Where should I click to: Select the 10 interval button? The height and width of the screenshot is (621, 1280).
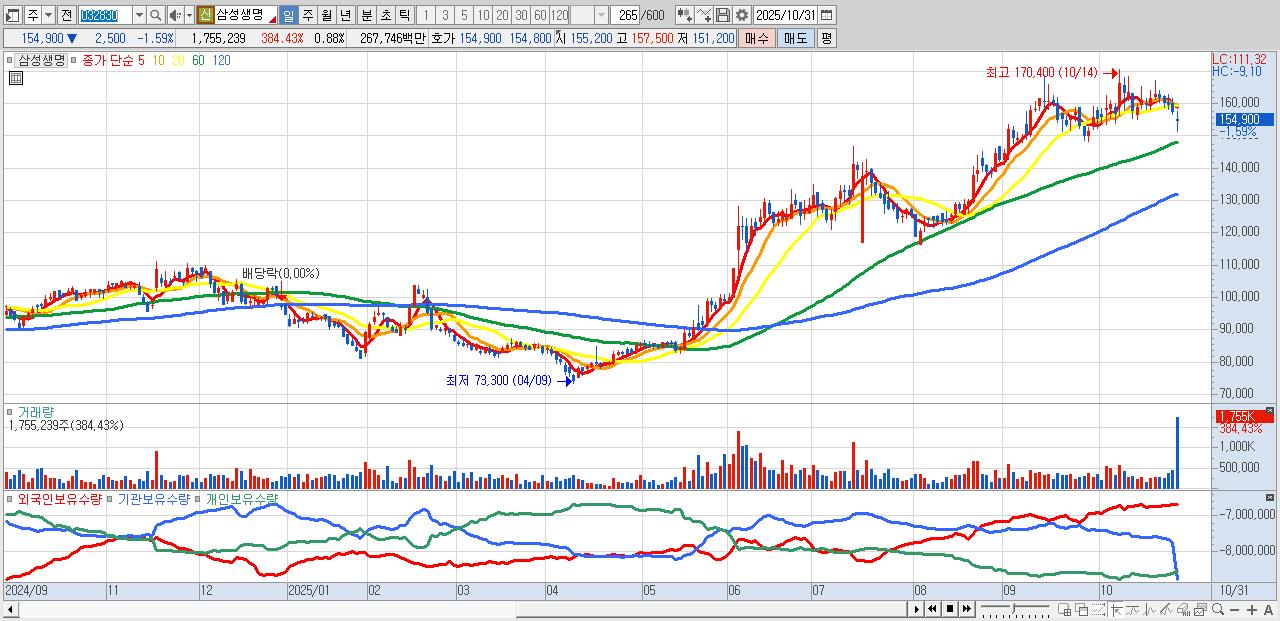click(x=483, y=15)
